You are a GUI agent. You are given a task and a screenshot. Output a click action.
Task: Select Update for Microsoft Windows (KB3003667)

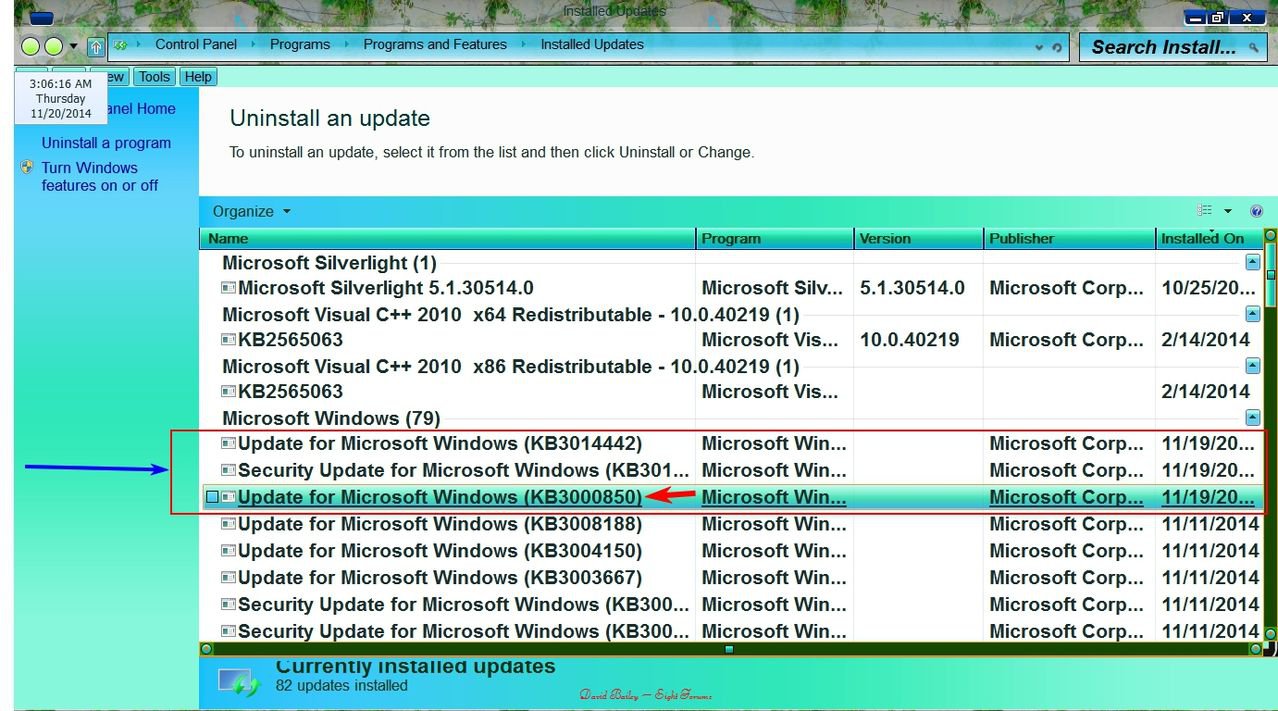pyautogui.click(x=440, y=578)
